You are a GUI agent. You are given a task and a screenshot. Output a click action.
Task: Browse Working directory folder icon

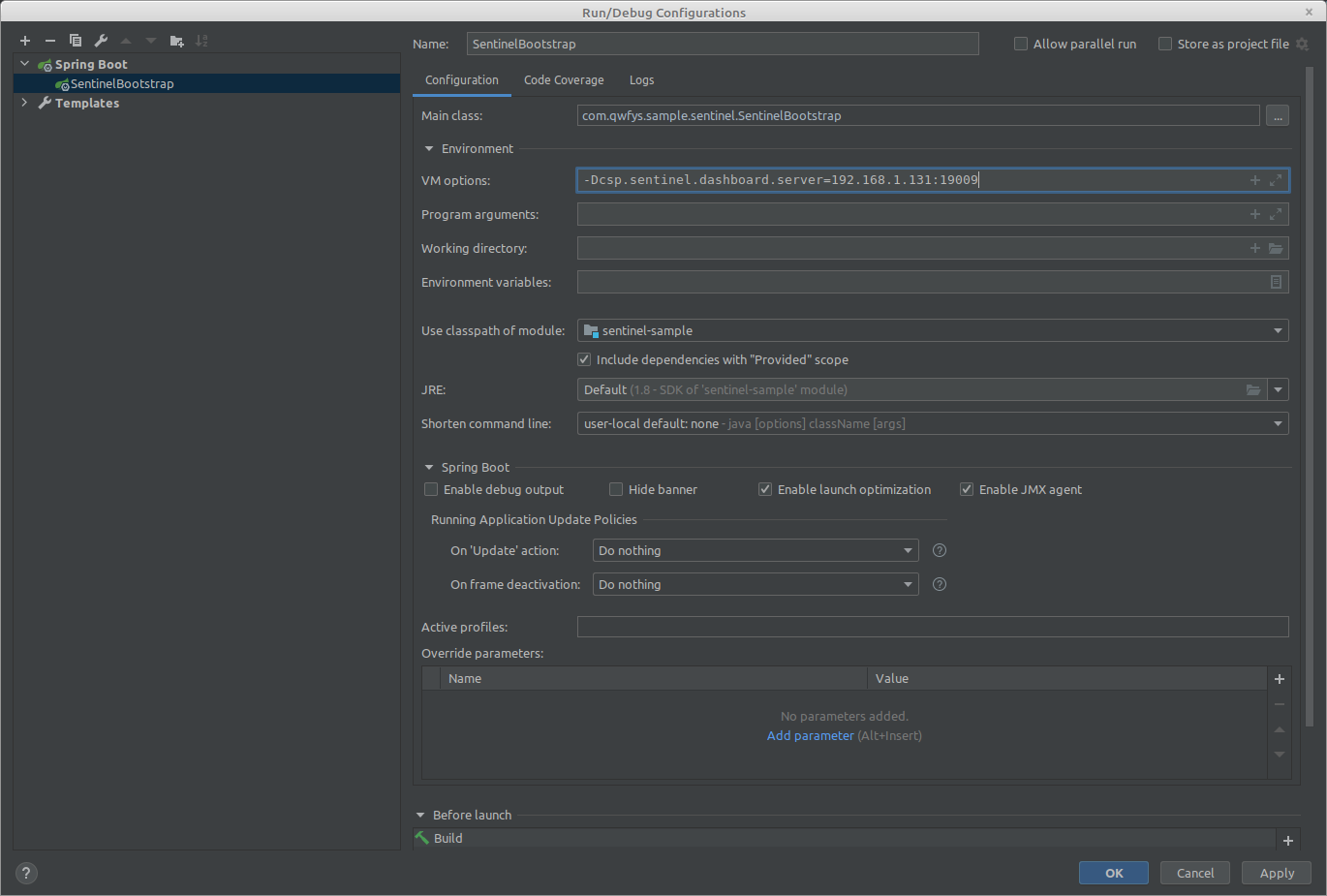coord(1276,248)
